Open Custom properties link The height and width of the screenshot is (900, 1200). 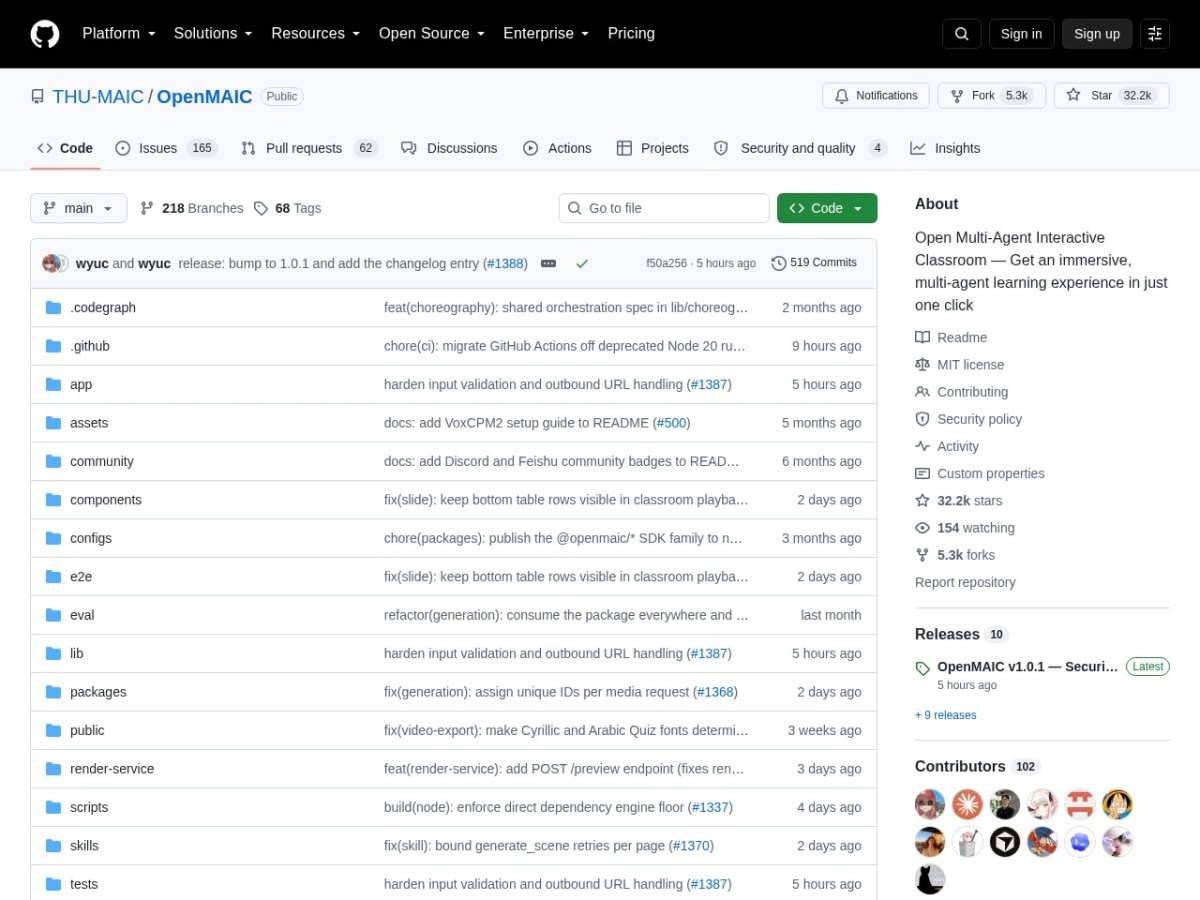tap(980, 474)
